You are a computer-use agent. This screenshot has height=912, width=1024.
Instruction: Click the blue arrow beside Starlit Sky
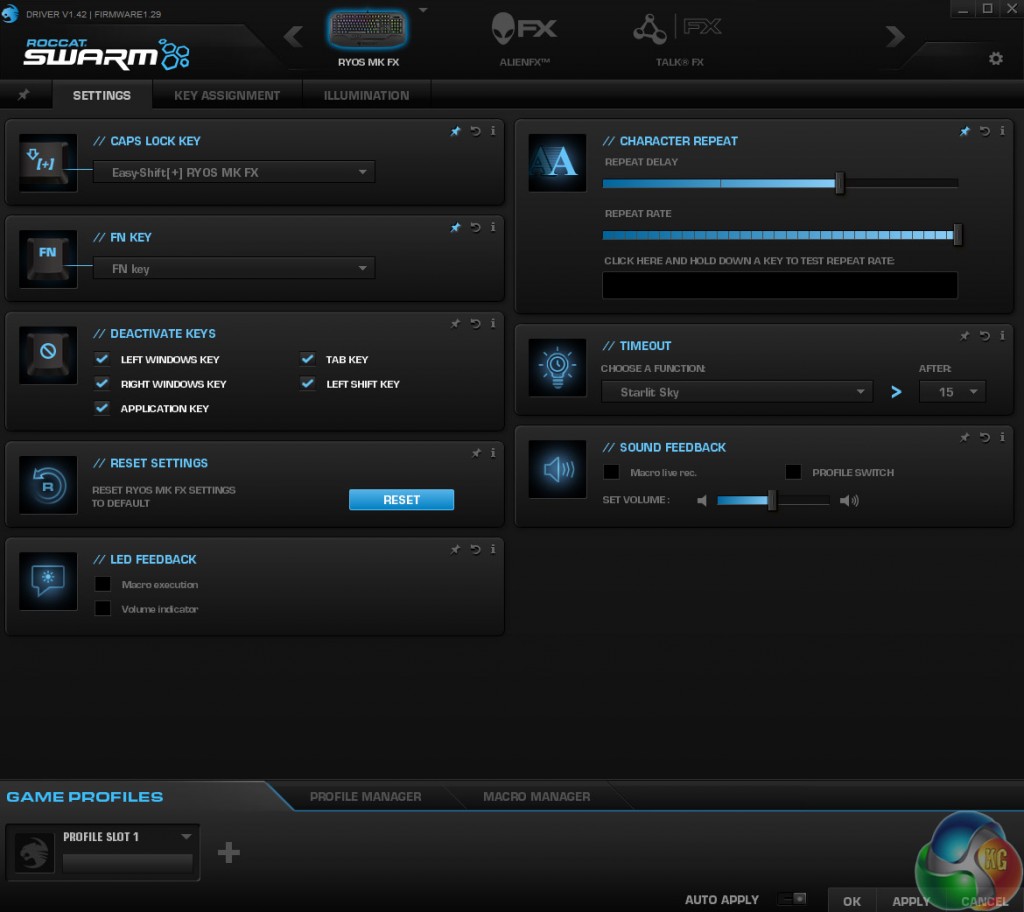pyautogui.click(x=896, y=392)
